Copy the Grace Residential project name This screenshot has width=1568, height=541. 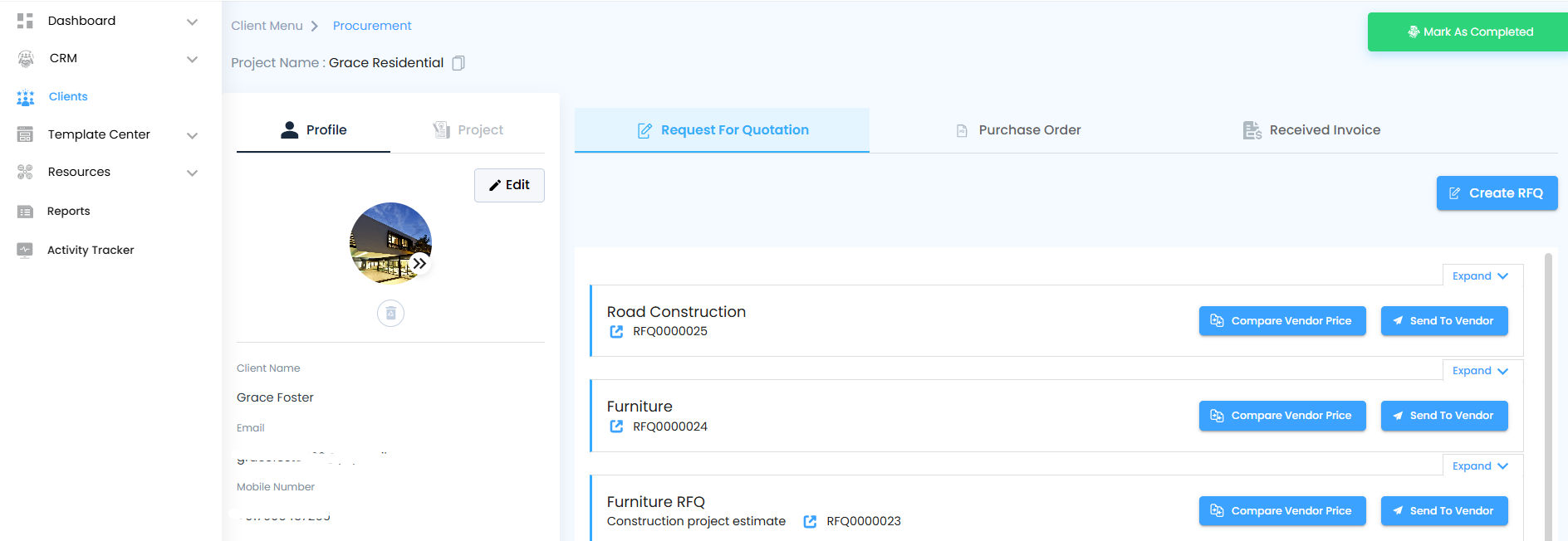[458, 63]
